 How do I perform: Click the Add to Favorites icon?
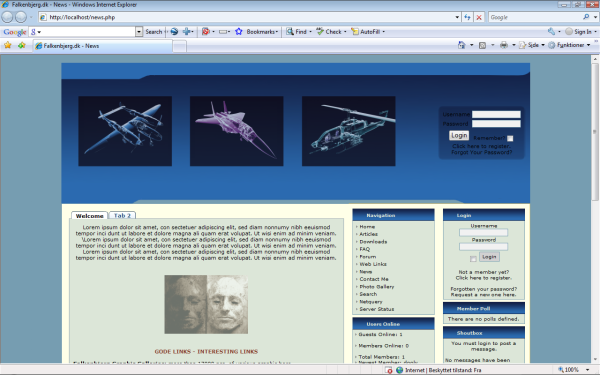click(22, 45)
